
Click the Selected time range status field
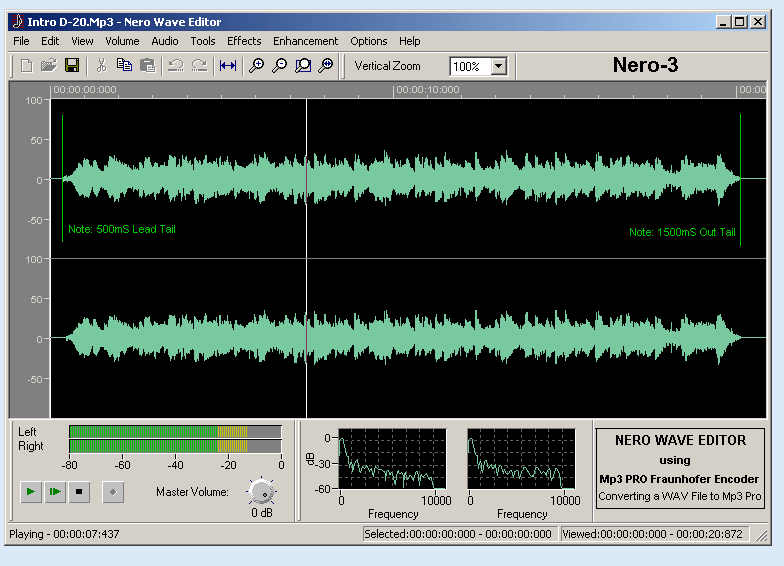[x=458, y=534]
